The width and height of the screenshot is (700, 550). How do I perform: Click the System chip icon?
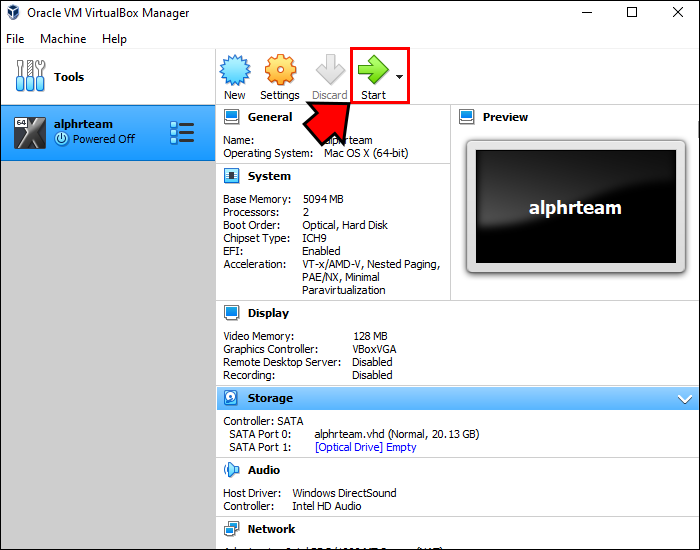(x=231, y=176)
